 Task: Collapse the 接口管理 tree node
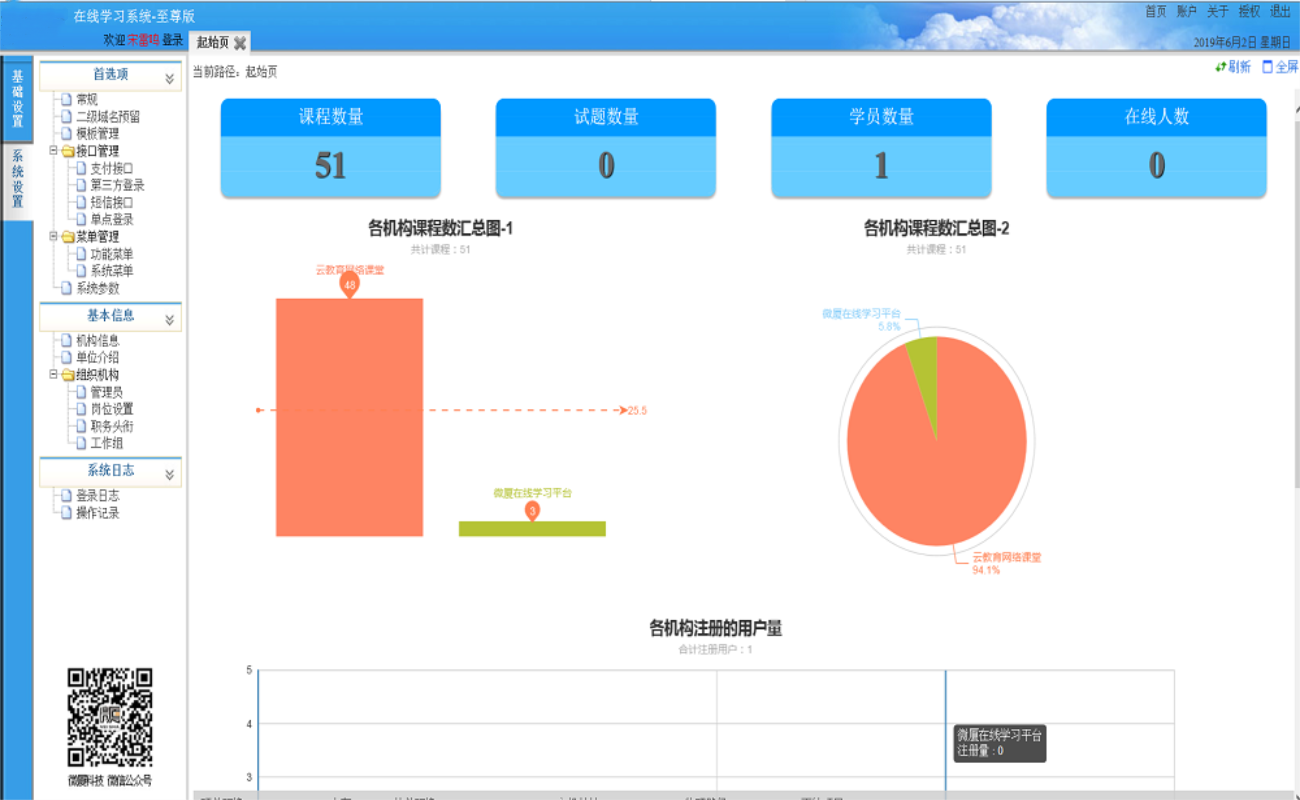[x=54, y=151]
